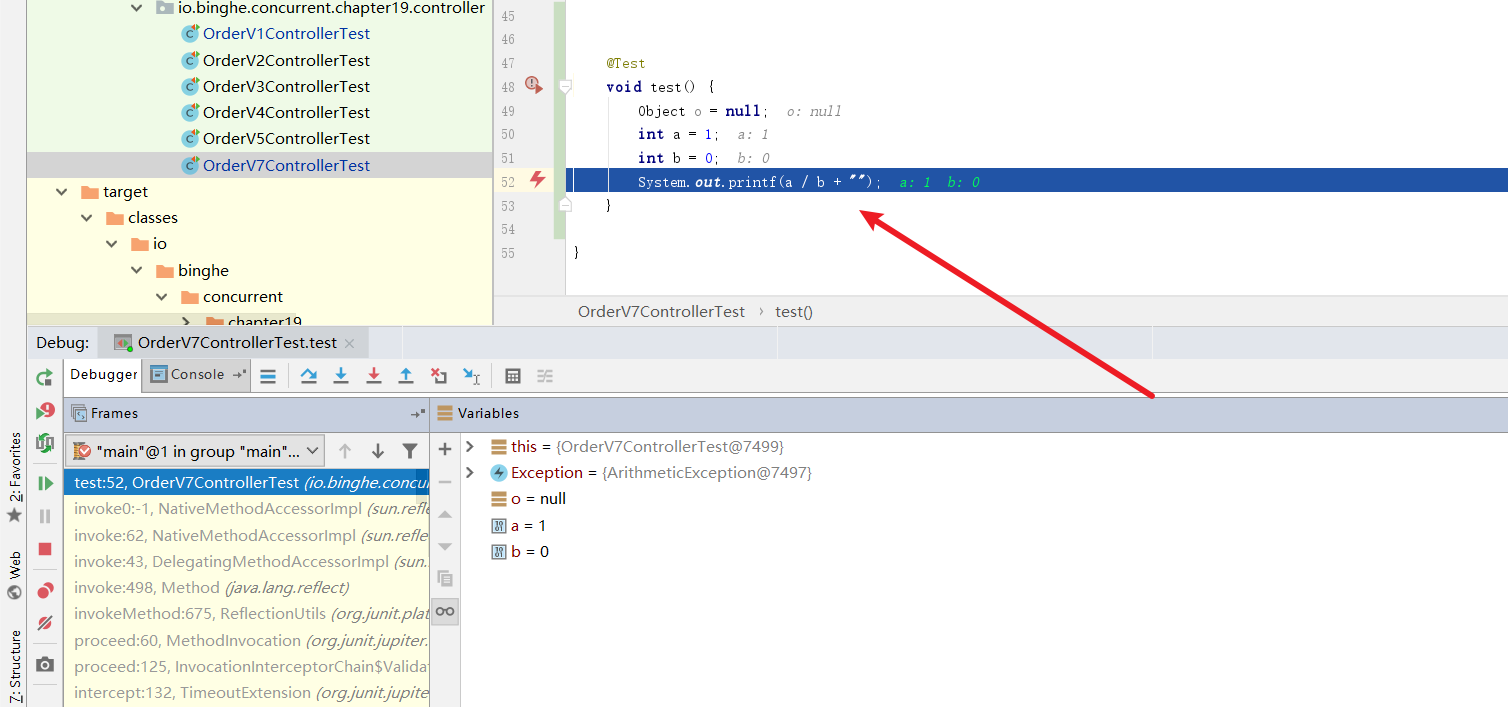Select the Debugger tab

(x=104, y=375)
